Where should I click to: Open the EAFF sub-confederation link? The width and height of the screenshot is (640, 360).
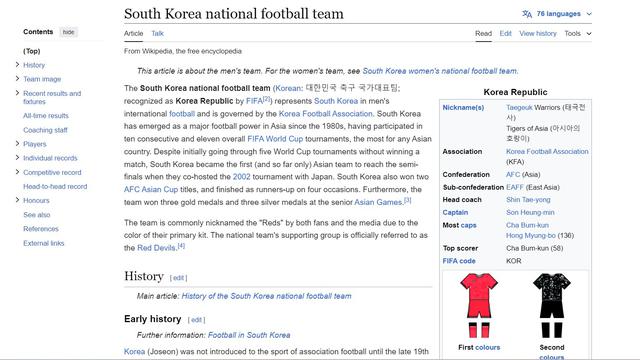coord(515,187)
